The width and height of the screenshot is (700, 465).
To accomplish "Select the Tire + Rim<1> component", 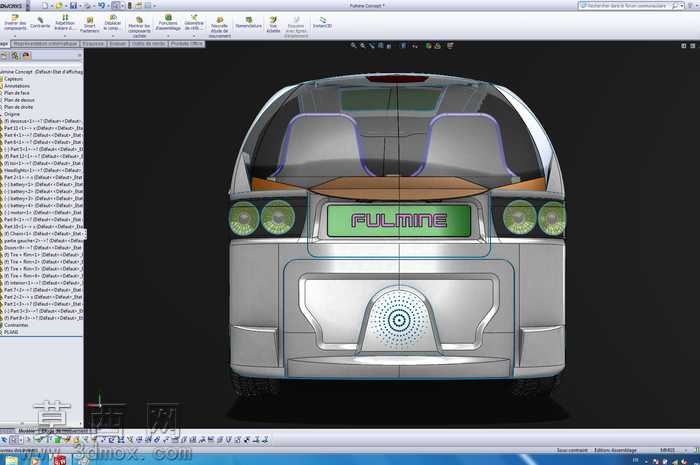I will (42, 255).
